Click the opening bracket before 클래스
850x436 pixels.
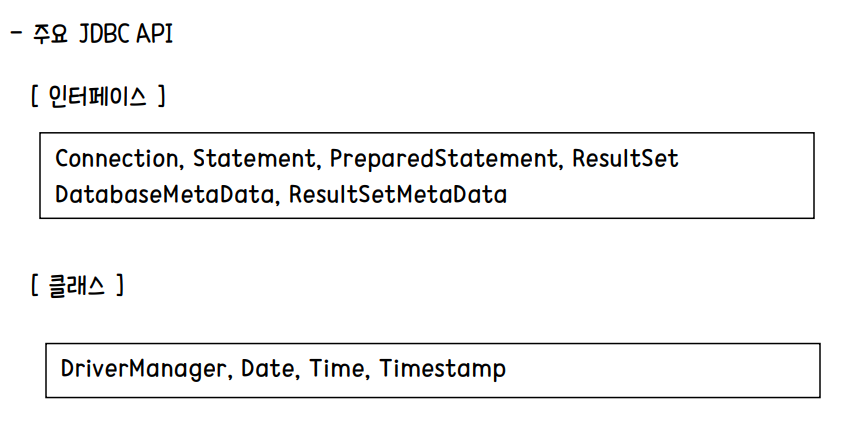tap(35, 285)
